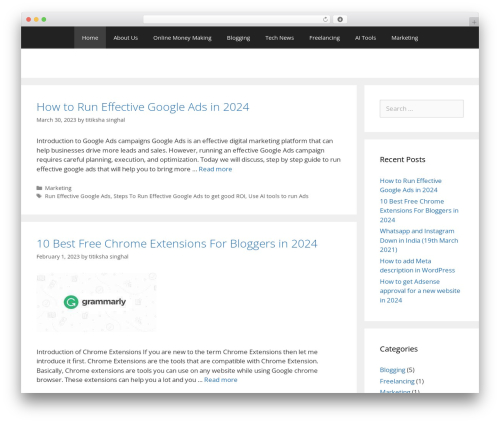The width and height of the screenshot is (500, 423).
Task: Click Read more on Chrome Extensions post
Action: [221, 380]
